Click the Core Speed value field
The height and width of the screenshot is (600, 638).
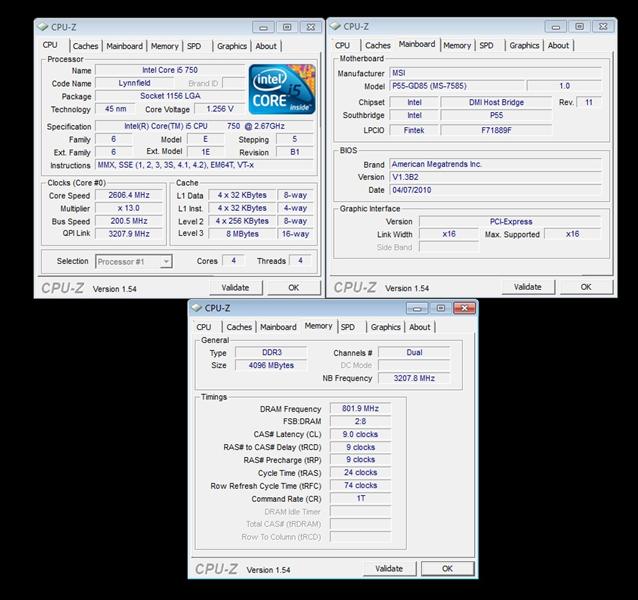coord(129,195)
